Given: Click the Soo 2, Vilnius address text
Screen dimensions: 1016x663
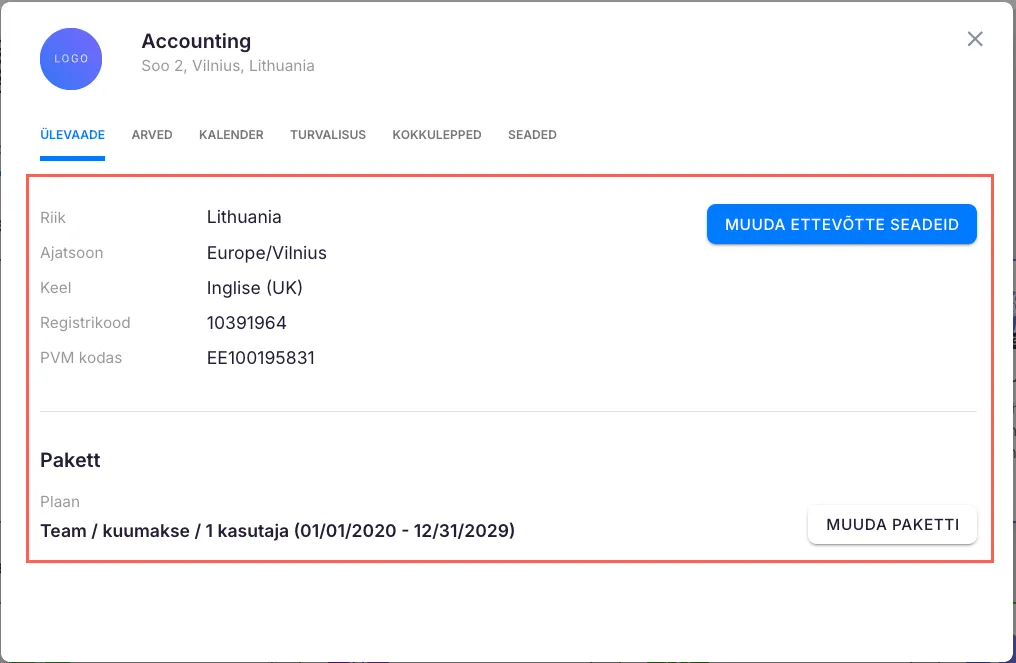Looking at the screenshot, I should pos(228,66).
